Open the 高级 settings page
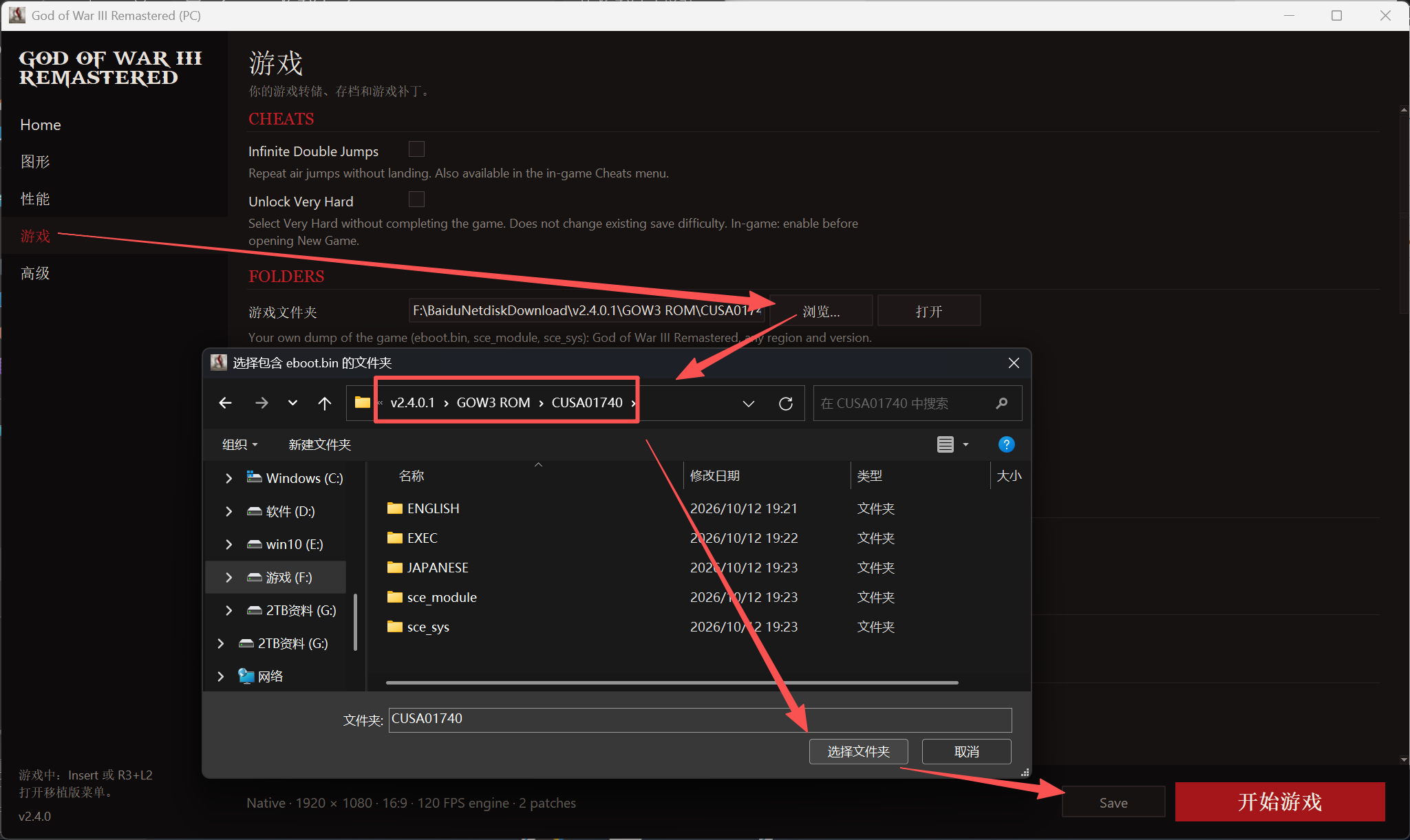Viewport: 1410px width, 840px height. tap(35, 273)
